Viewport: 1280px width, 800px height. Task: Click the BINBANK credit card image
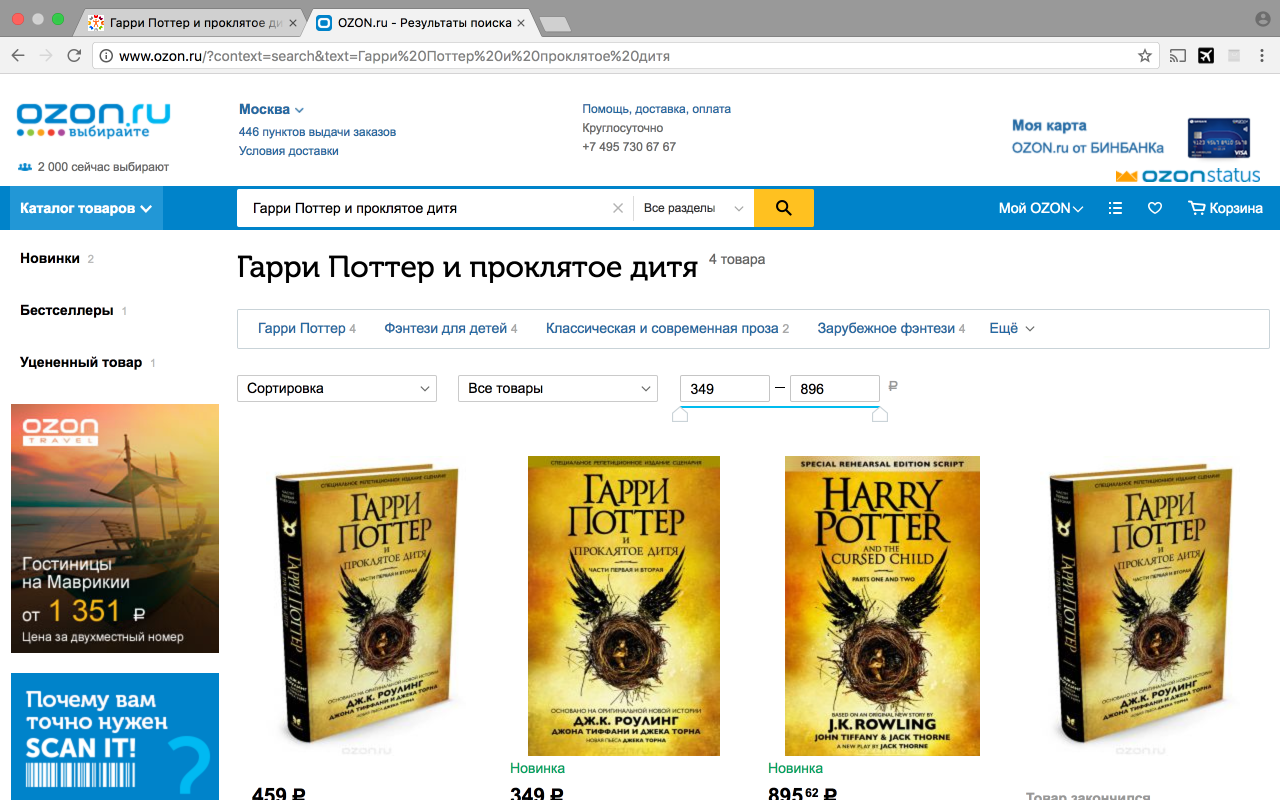click(1219, 138)
